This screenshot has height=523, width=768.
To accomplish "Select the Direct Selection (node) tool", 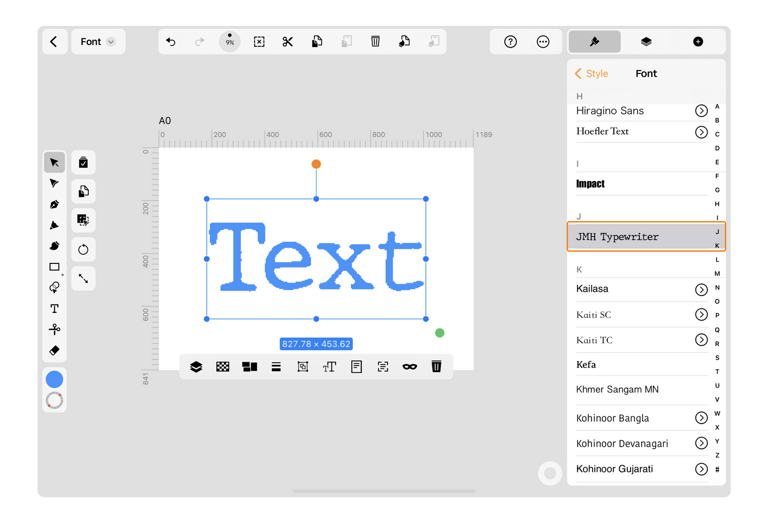I will (x=54, y=183).
